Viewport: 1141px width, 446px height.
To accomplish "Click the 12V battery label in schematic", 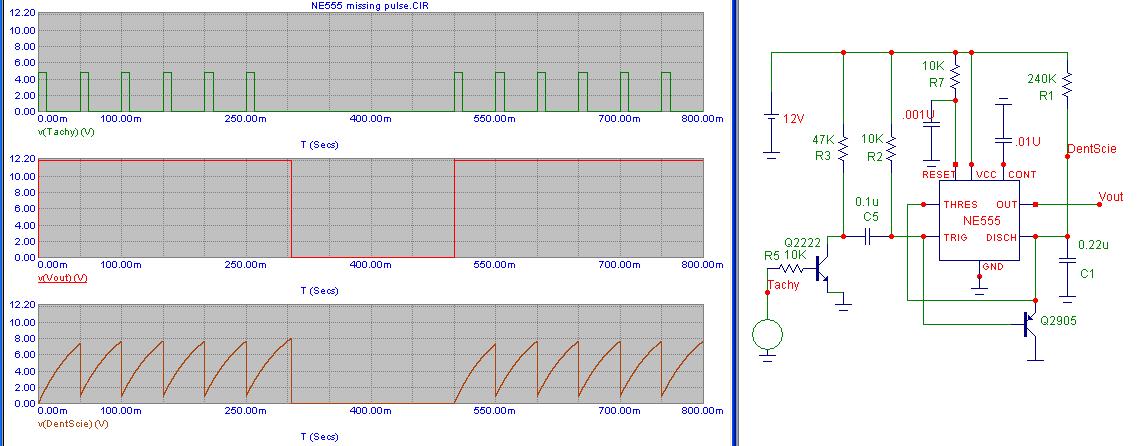I will (x=793, y=119).
